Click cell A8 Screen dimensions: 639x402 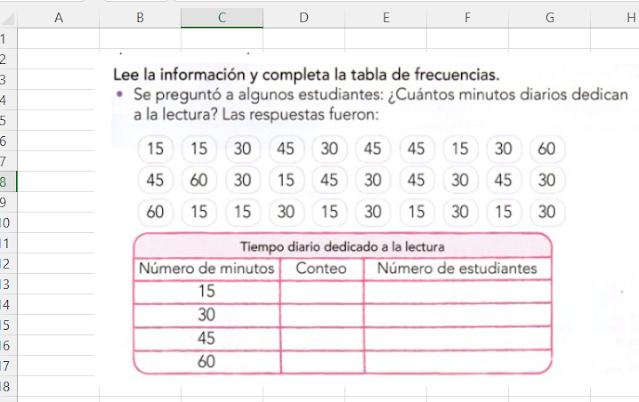[x=58, y=181]
